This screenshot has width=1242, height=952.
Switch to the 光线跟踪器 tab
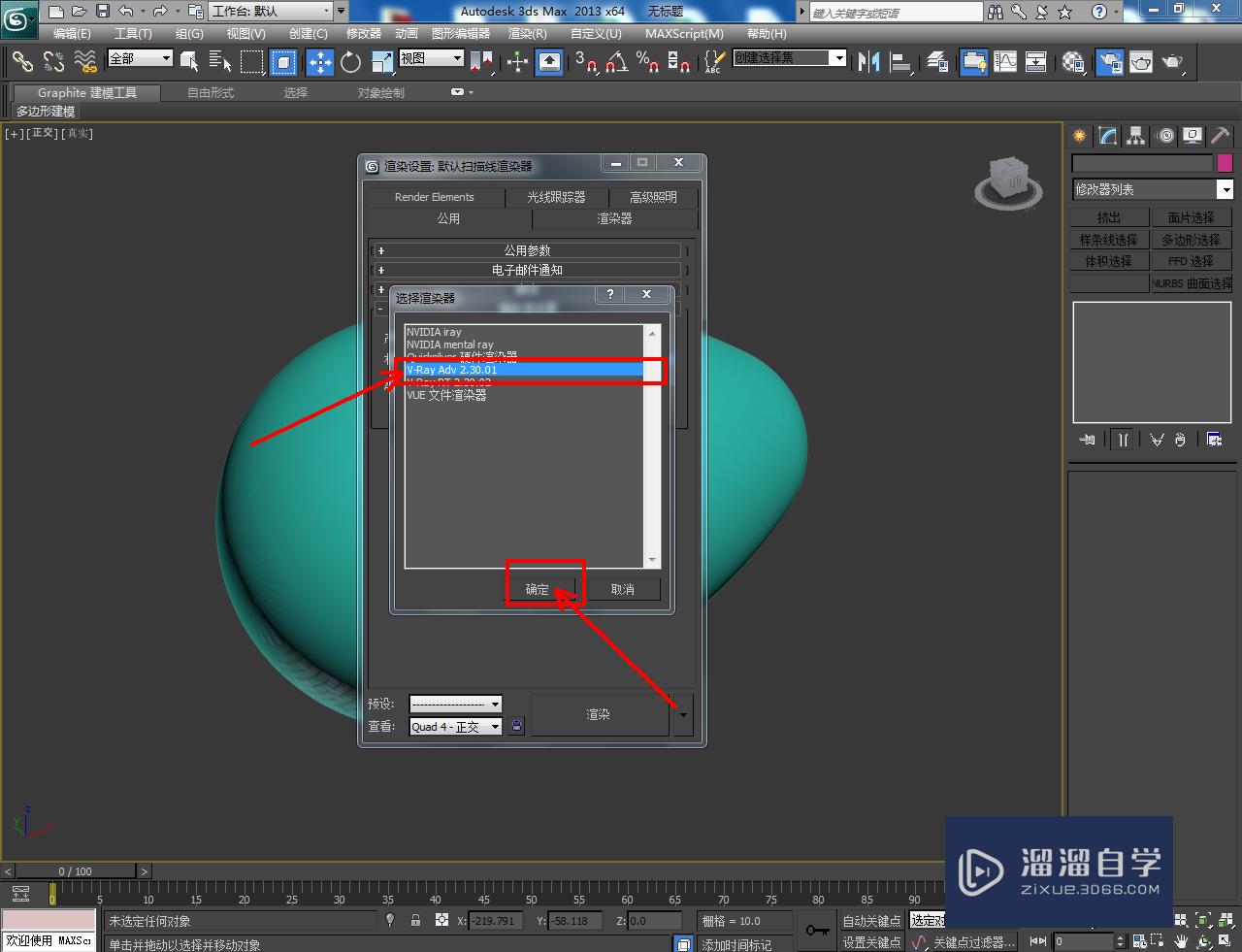(x=556, y=197)
